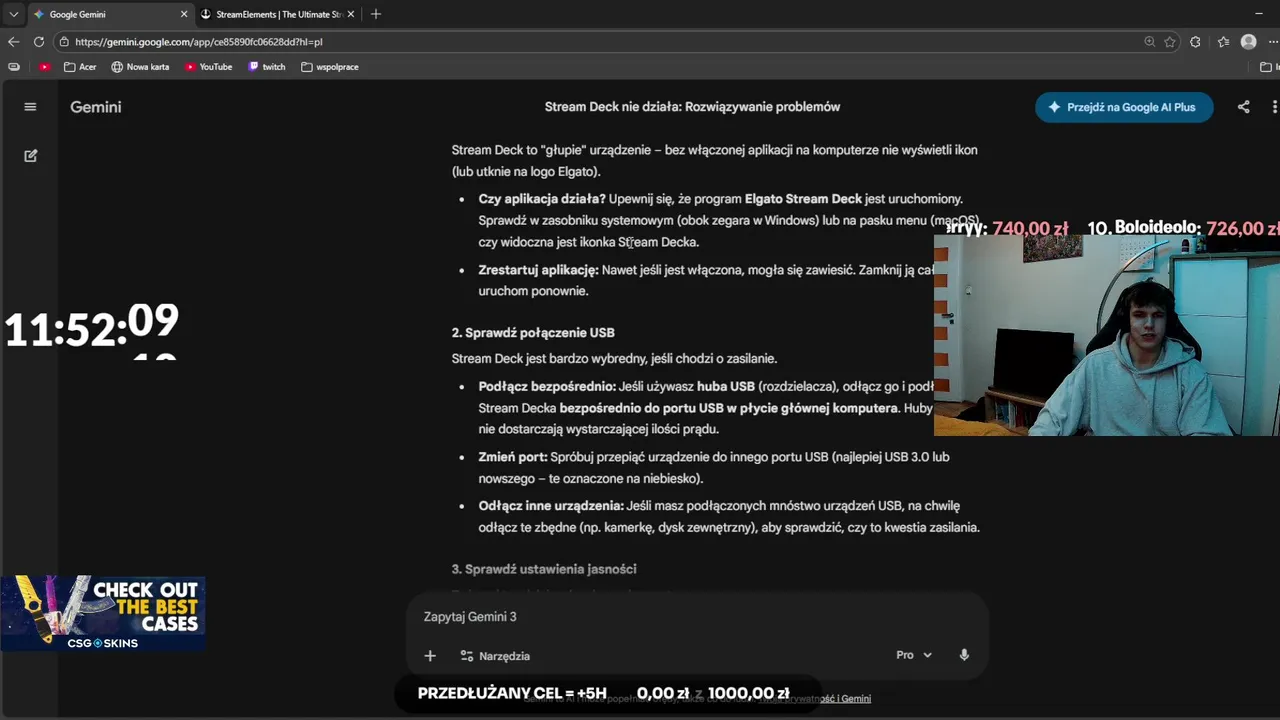Share the conversation via share icon

point(1243,107)
